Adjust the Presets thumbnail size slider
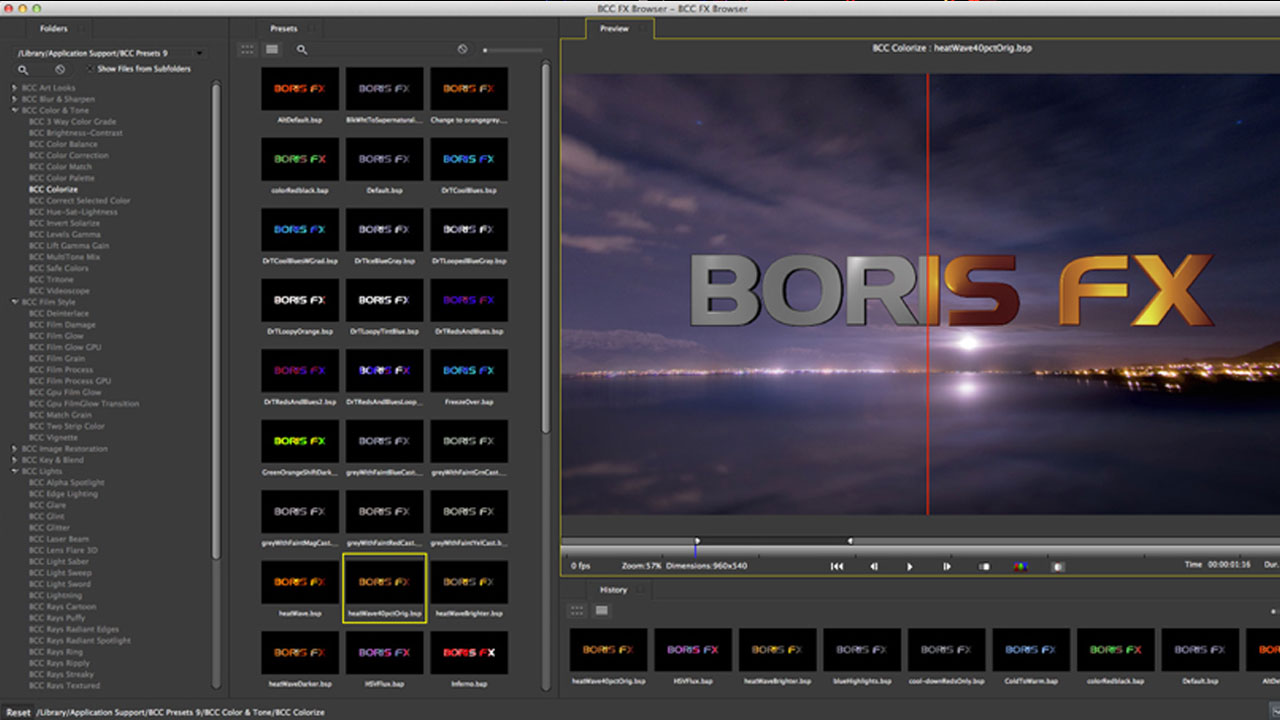 [512, 49]
